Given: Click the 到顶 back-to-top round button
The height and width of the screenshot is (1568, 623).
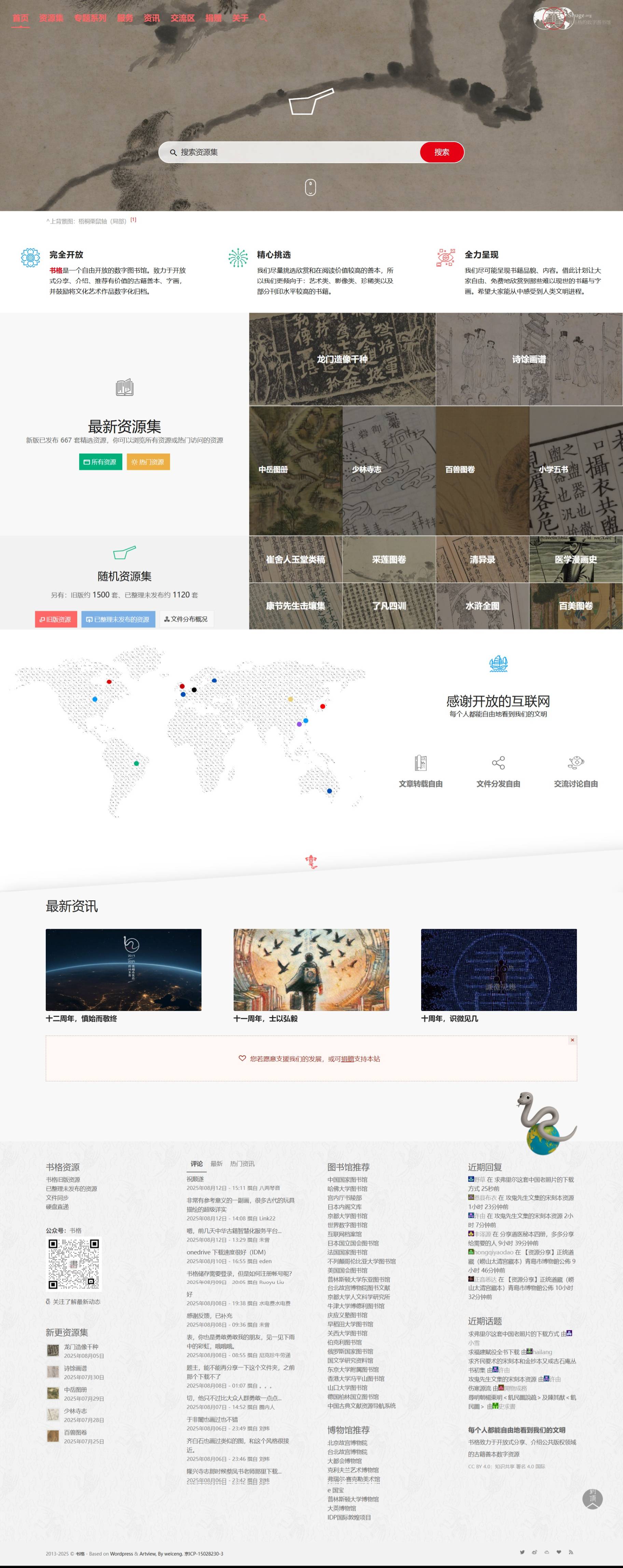Looking at the screenshot, I should pyautogui.click(x=593, y=1499).
